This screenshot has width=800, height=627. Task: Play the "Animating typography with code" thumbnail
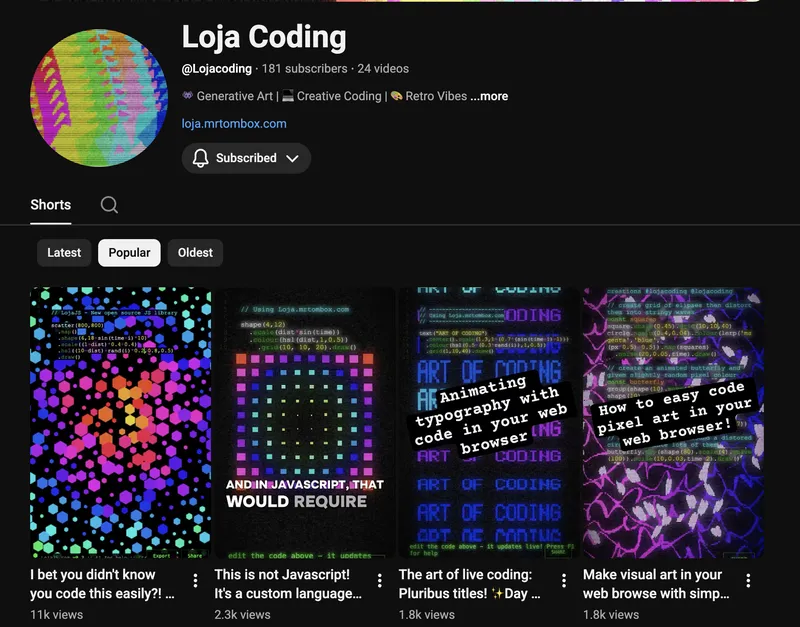pos(489,422)
